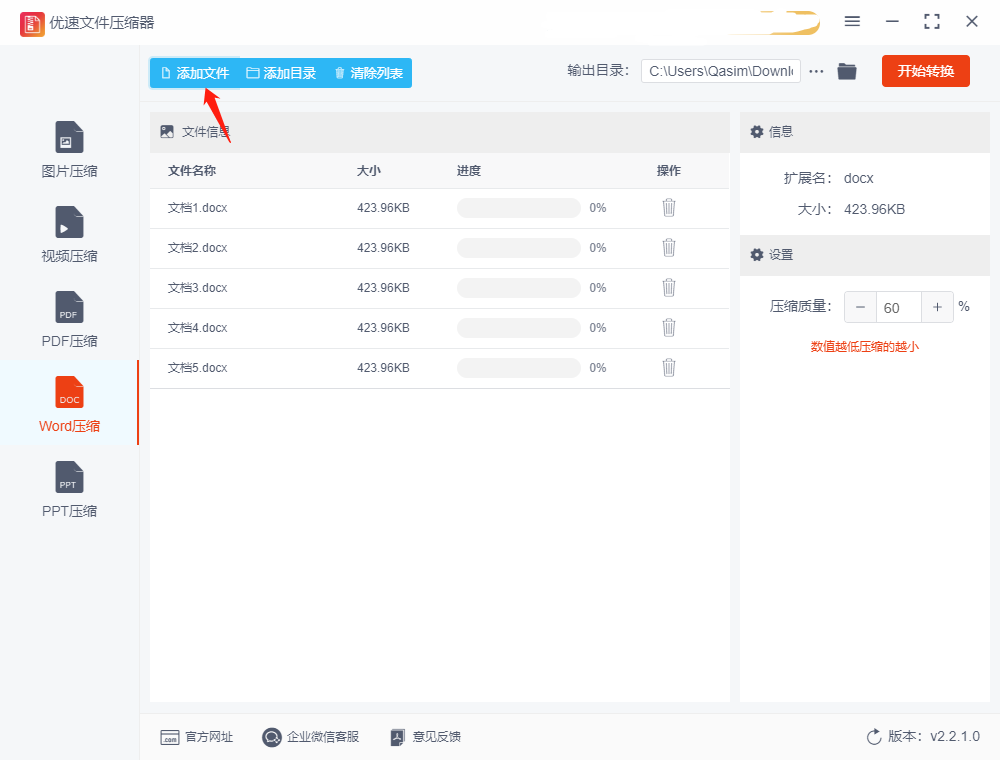Click the 文件名称 column header
This screenshot has width=1000, height=760.
point(191,171)
